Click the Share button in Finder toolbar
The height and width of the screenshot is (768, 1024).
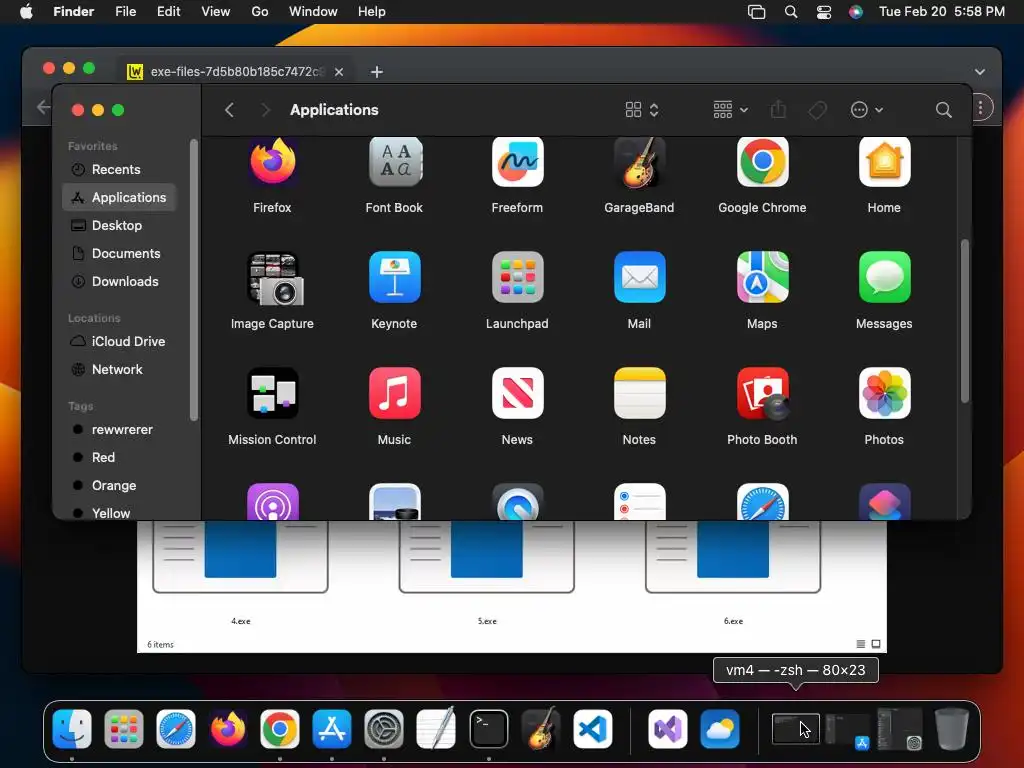pos(778,110)
